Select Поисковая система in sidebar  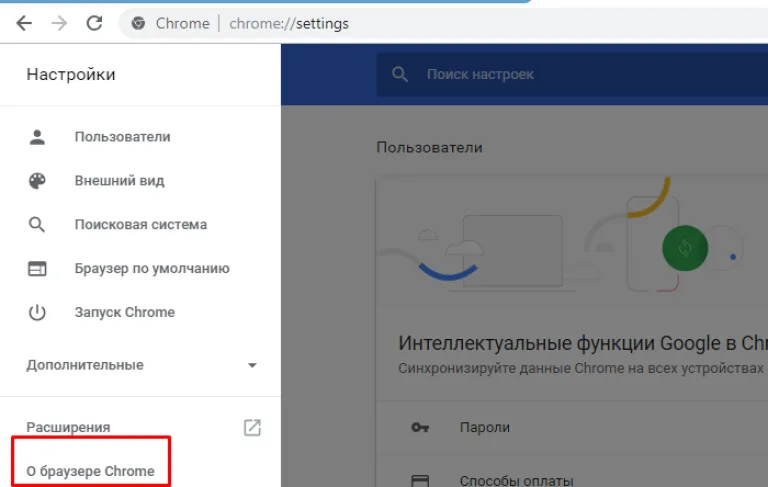tap(141, 224)
